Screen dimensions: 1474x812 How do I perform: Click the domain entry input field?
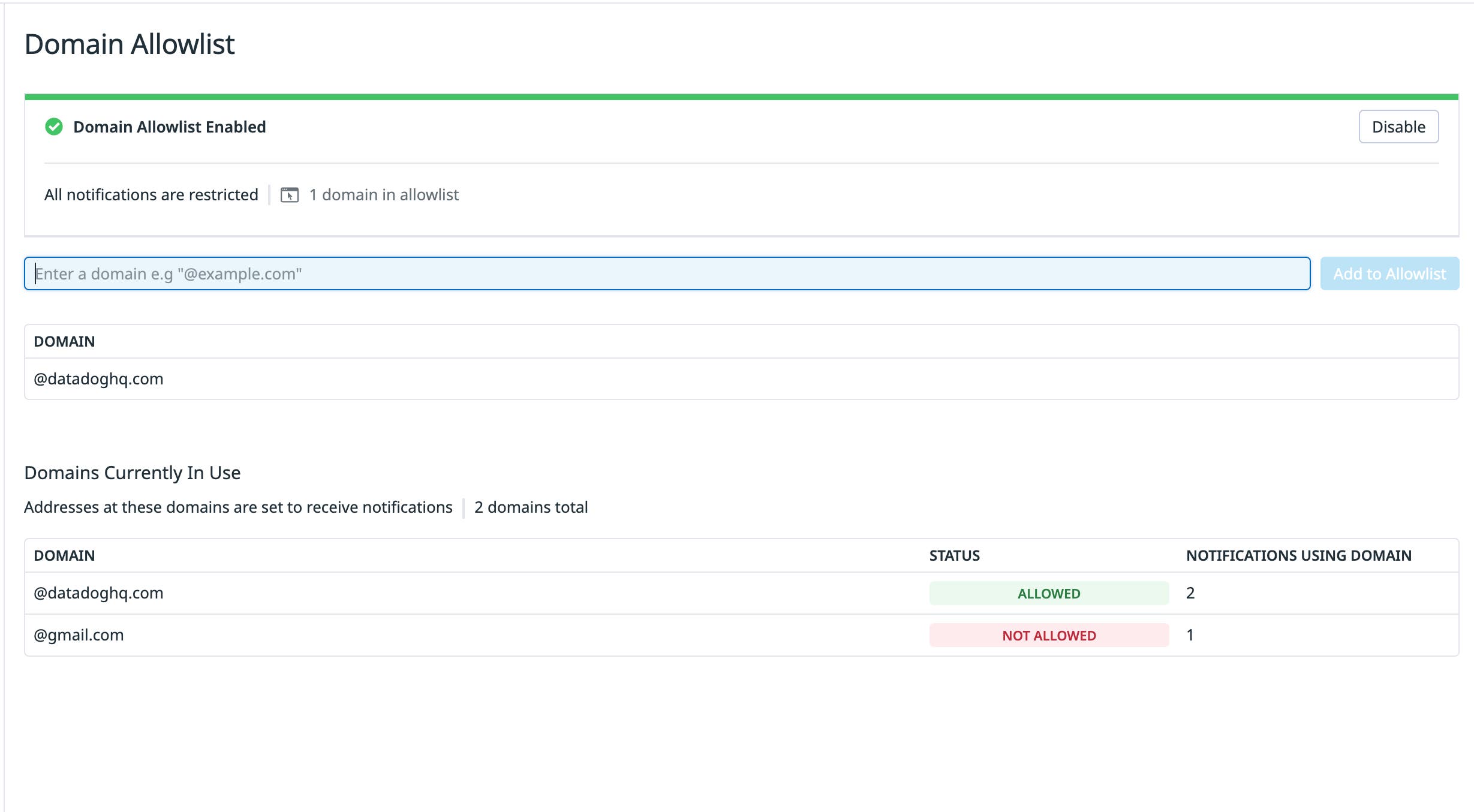[x=660, y=273]
